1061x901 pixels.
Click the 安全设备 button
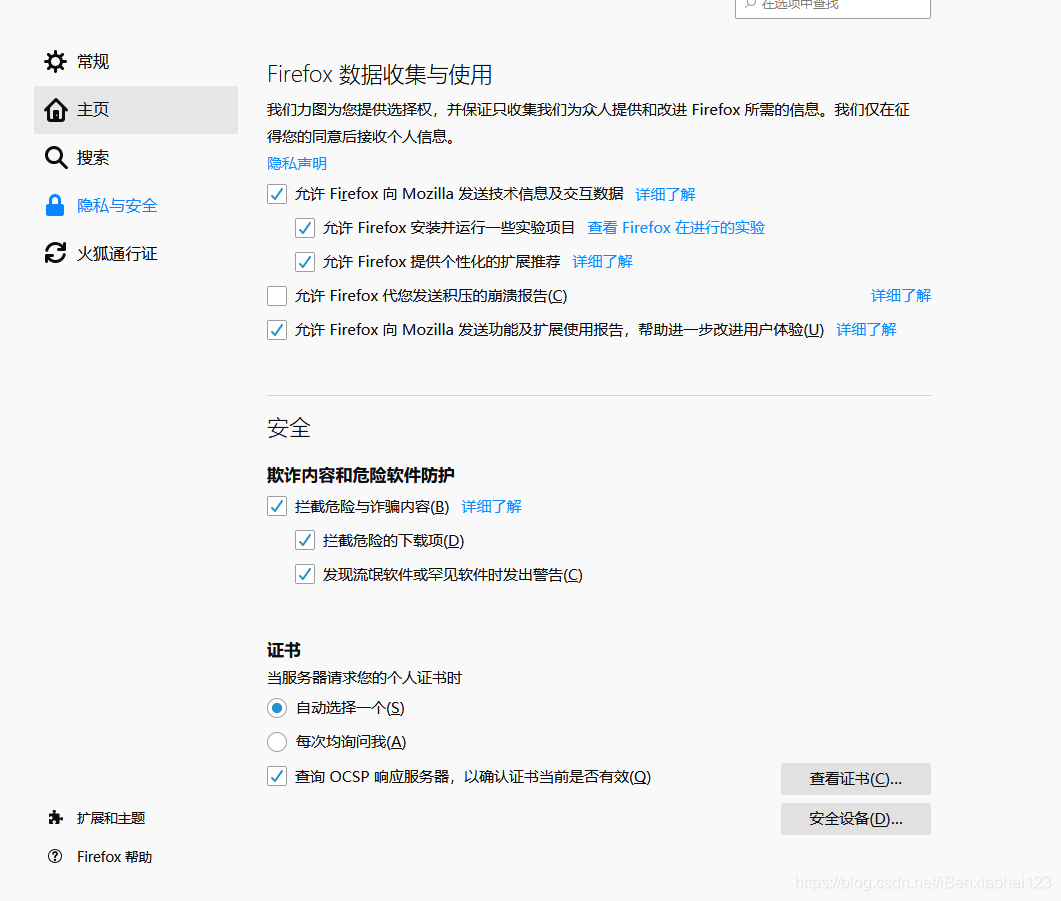click(856, 819)
